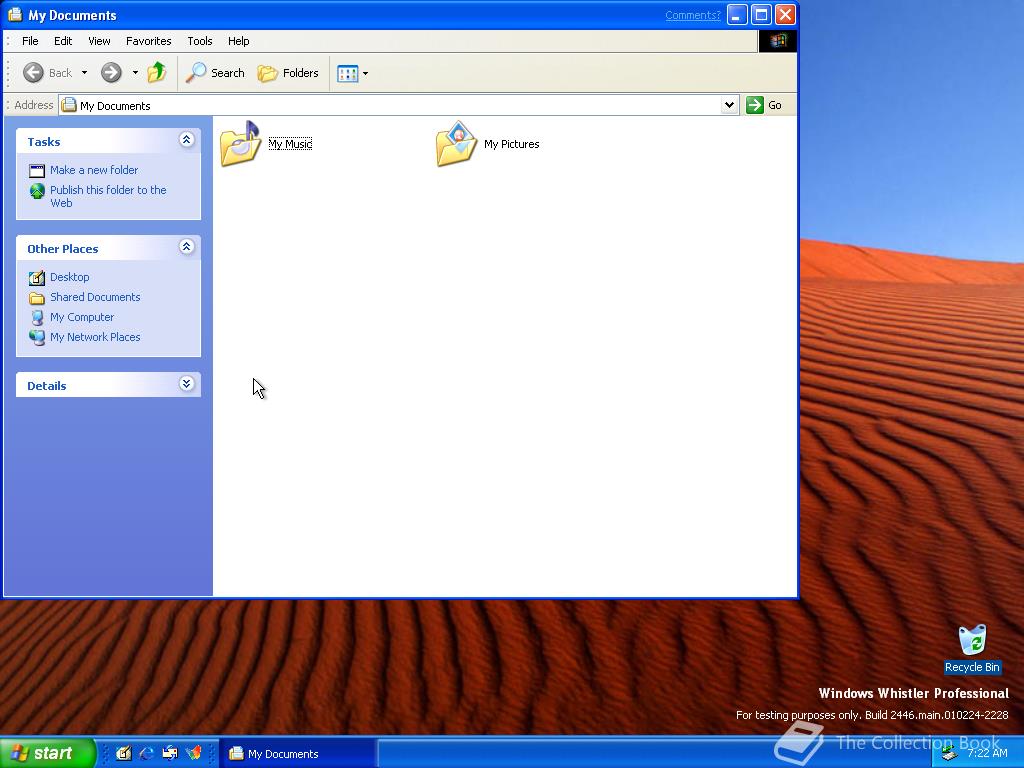Collapse the Other Places panel

[x=186, y=247]
